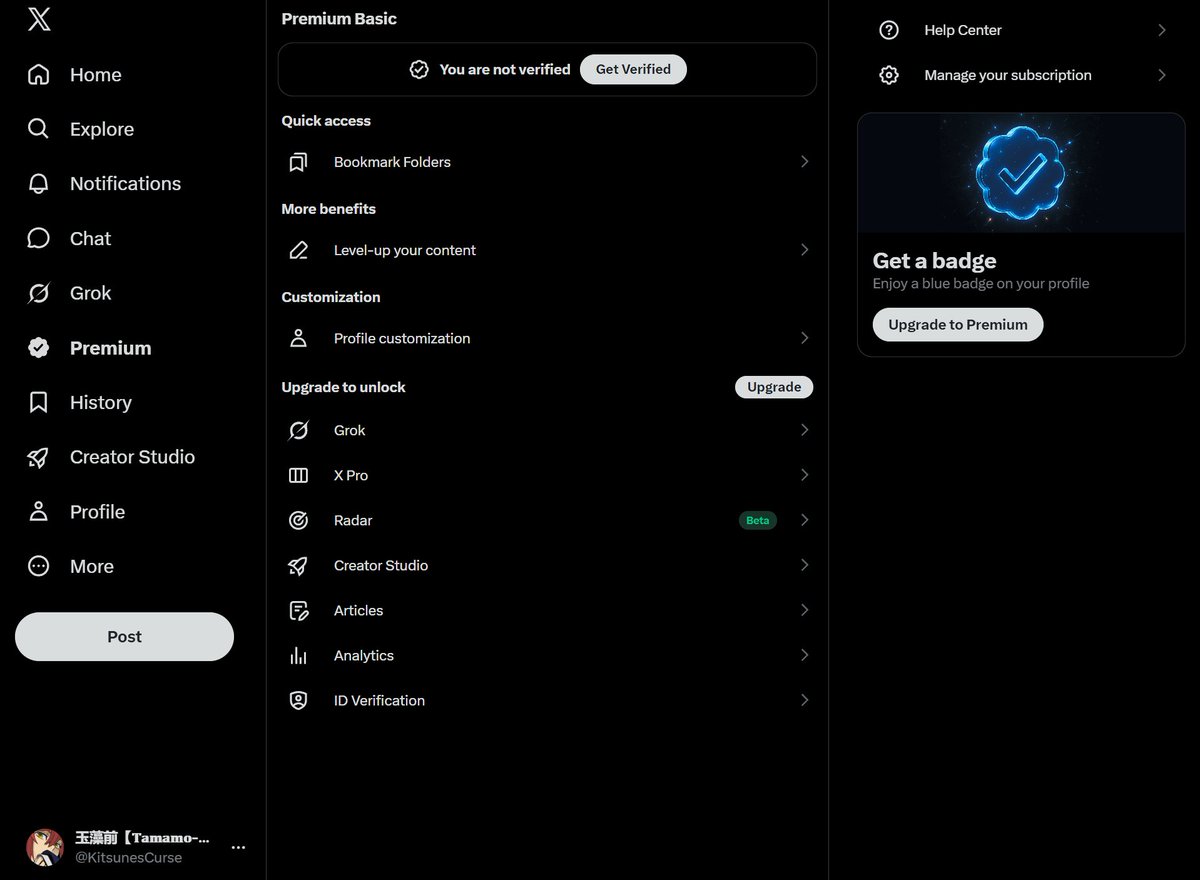Screen dimensions: 1200x880
Task: Click the Creator Studio rocket icon in list
Action: click(298, 565)
